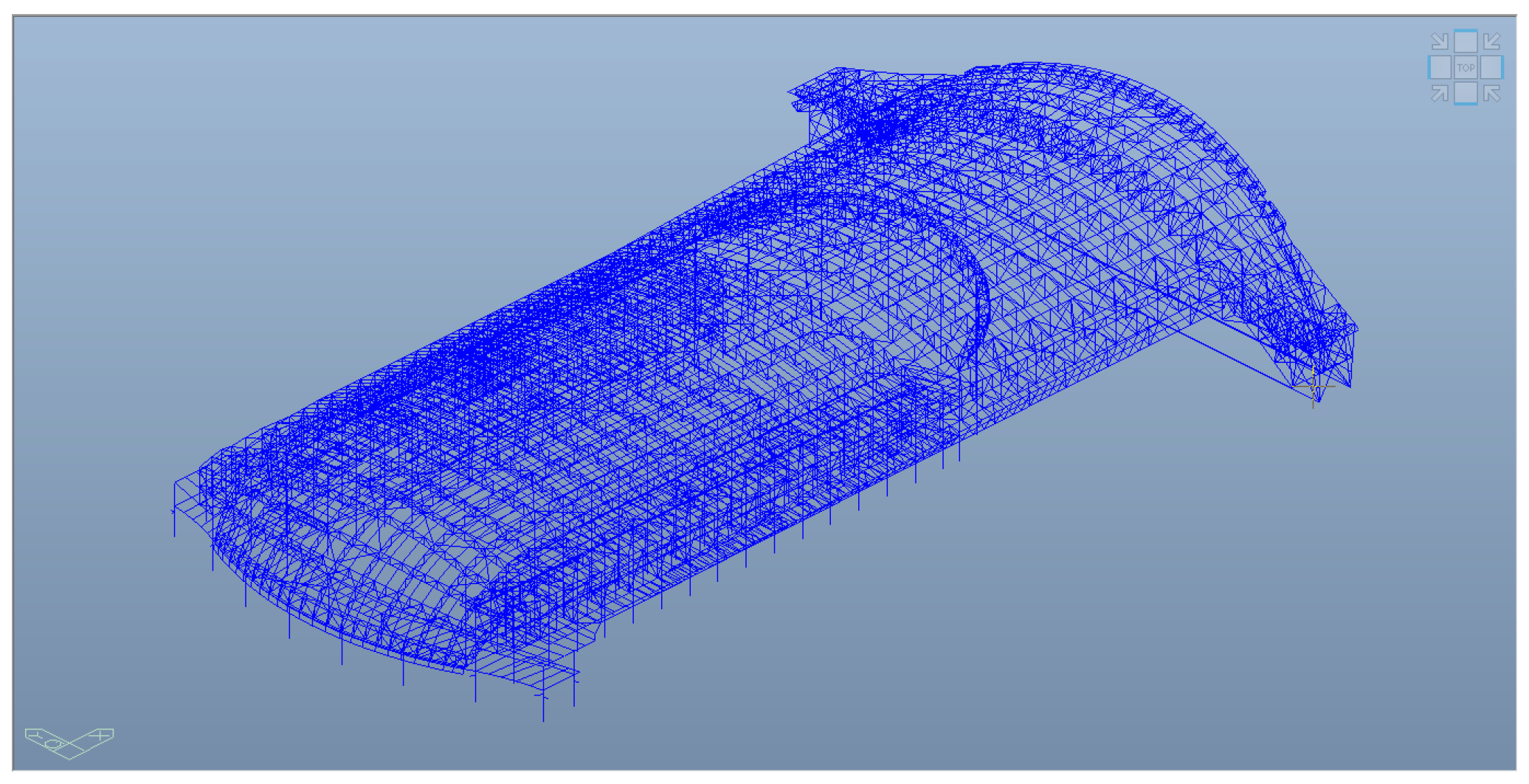Click the TOP face of the view cube
The width and height of the screenshot is (1529, 784).
(x=1466, y=68)
